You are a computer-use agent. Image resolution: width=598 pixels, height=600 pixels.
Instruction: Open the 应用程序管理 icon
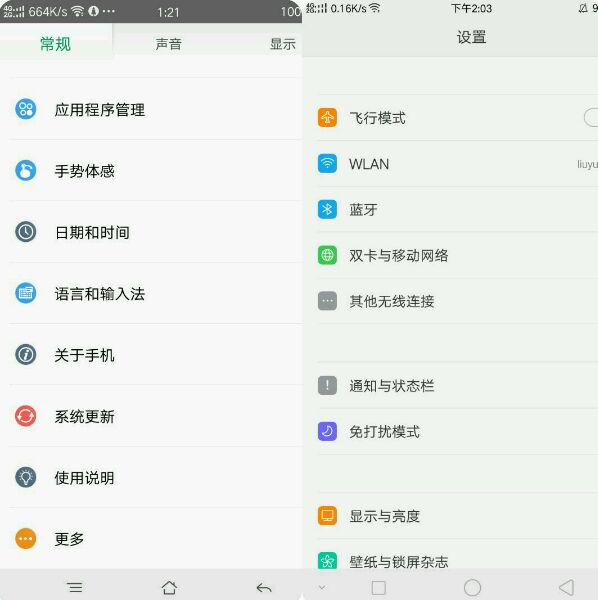pos(26,109)
